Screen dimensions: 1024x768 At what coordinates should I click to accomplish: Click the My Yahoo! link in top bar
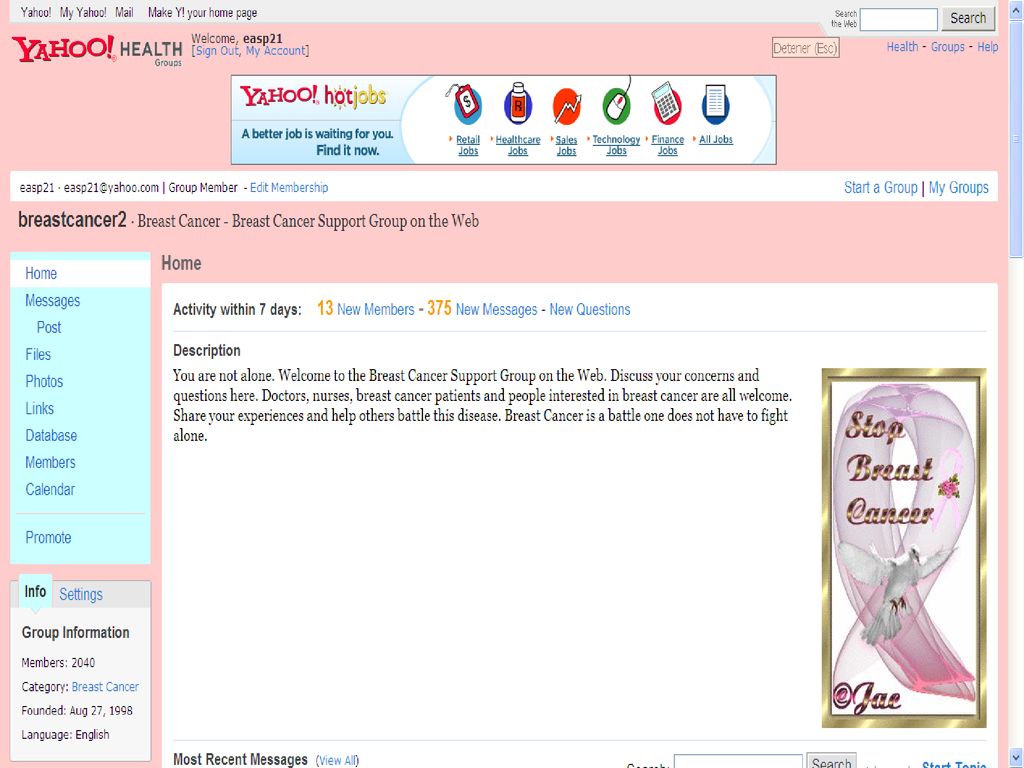[83, 12]
